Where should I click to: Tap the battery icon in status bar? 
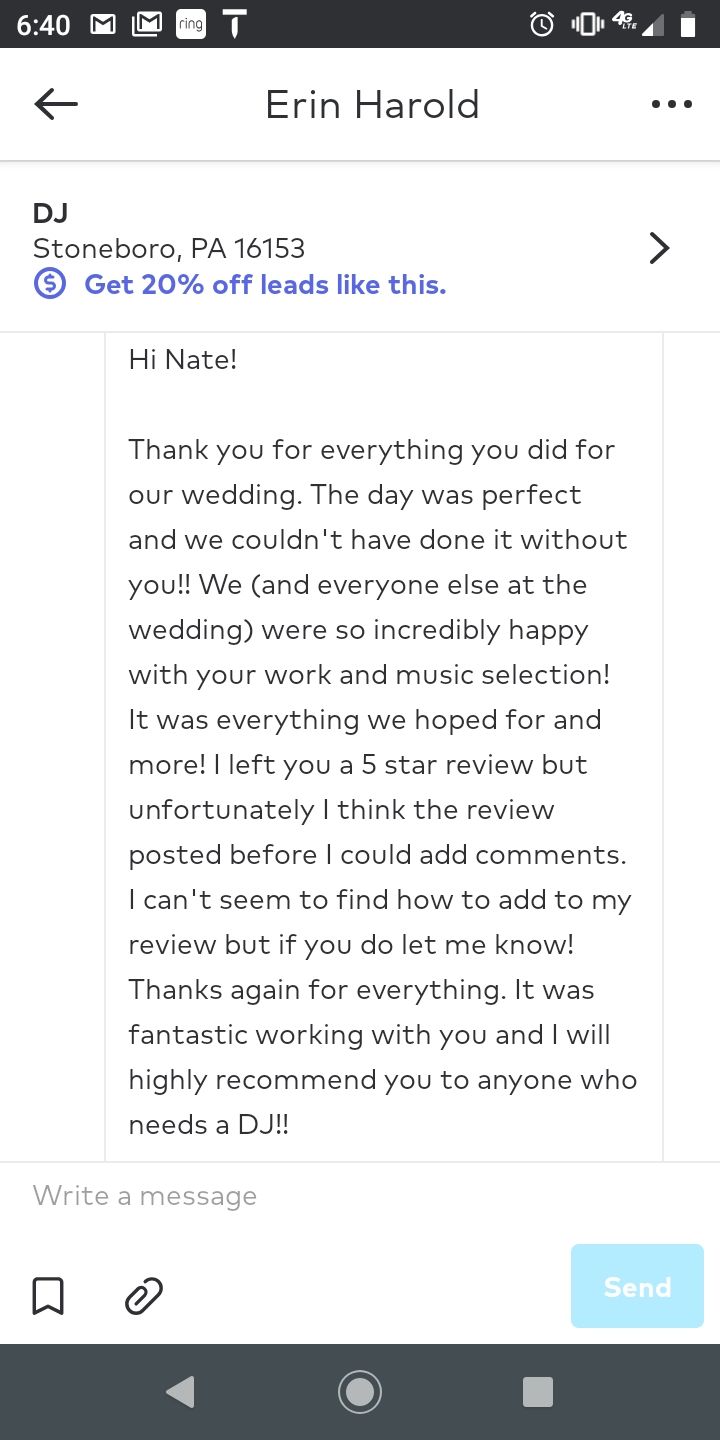688,25
